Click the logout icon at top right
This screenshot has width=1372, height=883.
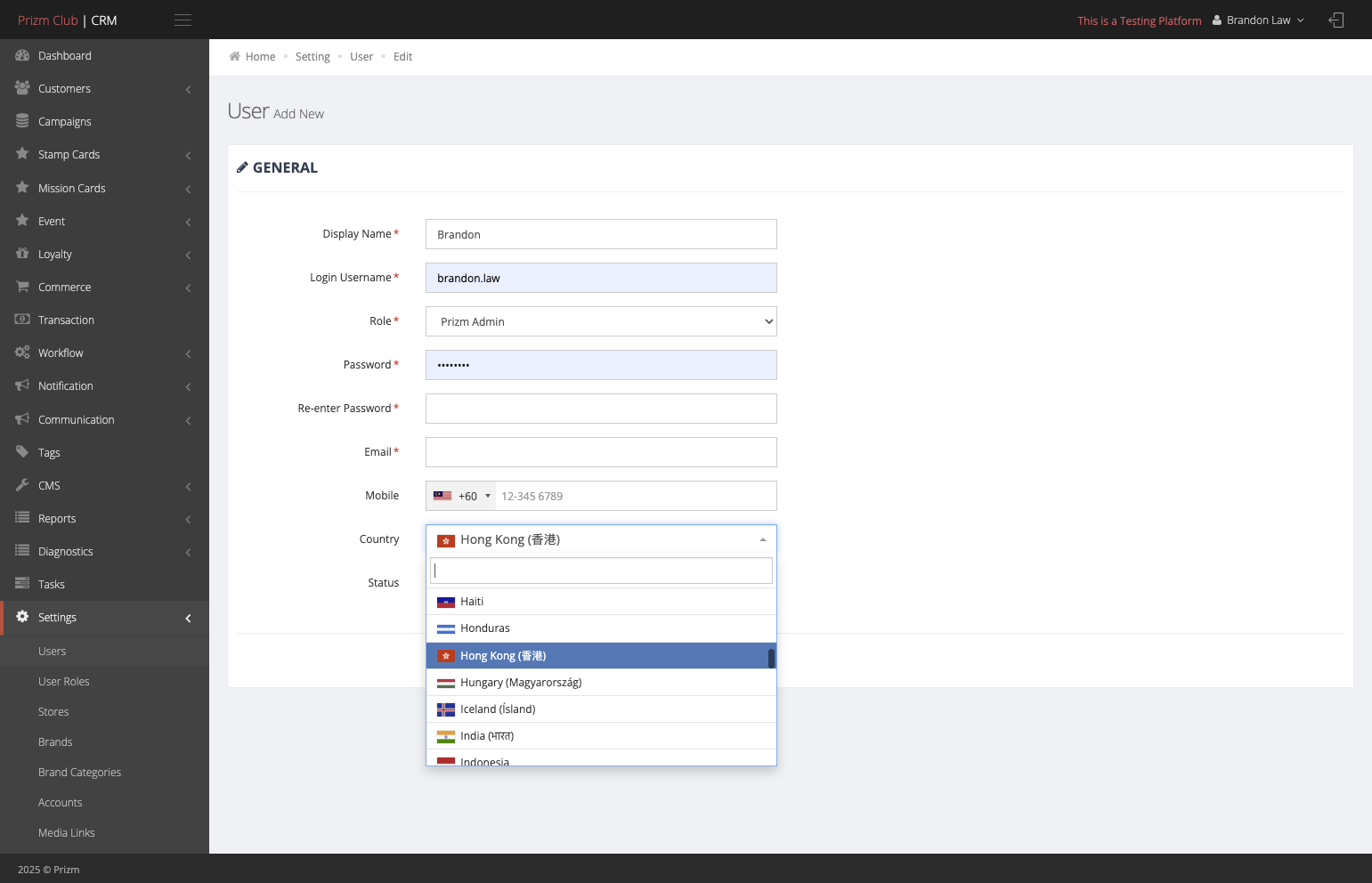pyautogui.click(x=1336, y=20)
